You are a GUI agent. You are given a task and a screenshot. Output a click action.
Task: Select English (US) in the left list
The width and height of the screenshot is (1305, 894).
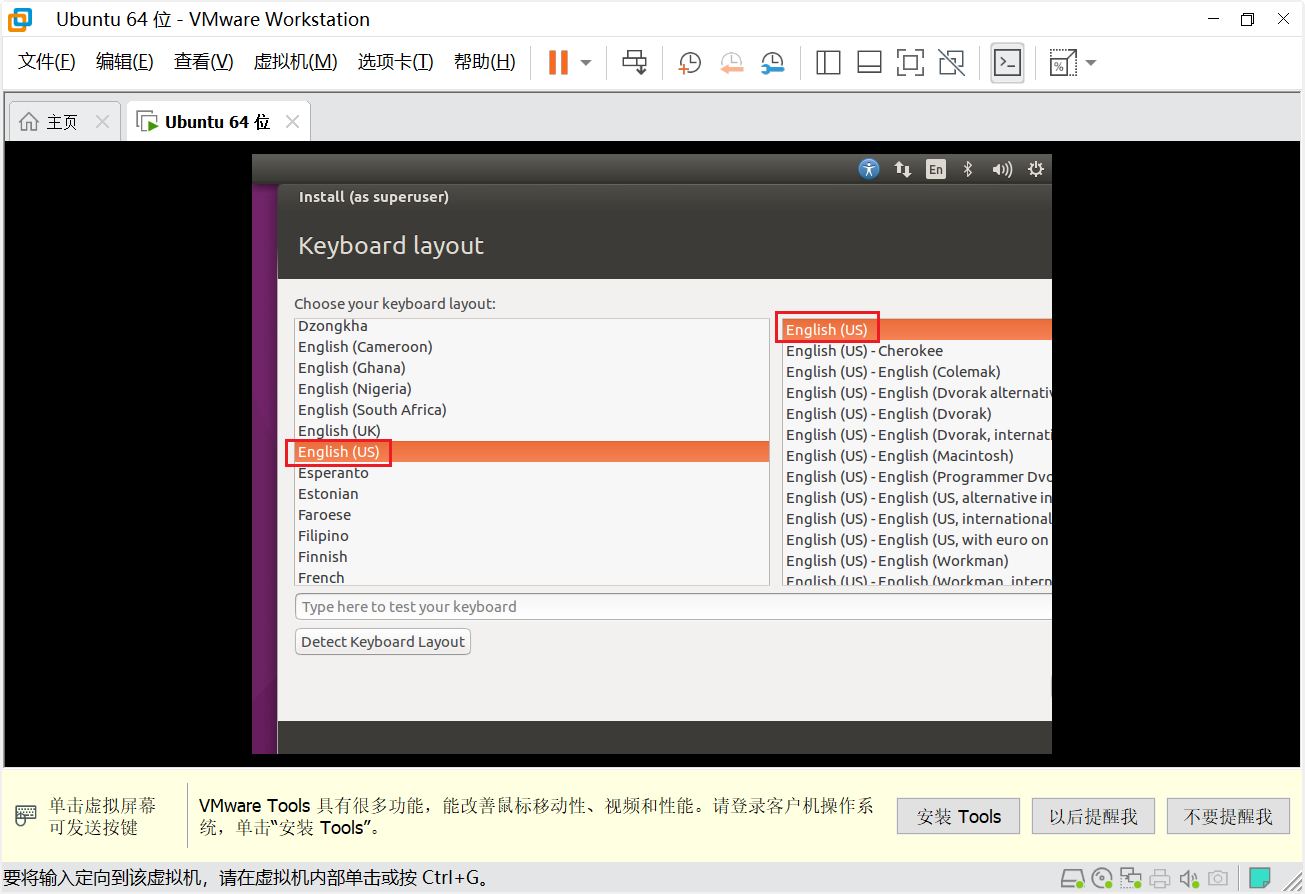click(x=532, y=452)
